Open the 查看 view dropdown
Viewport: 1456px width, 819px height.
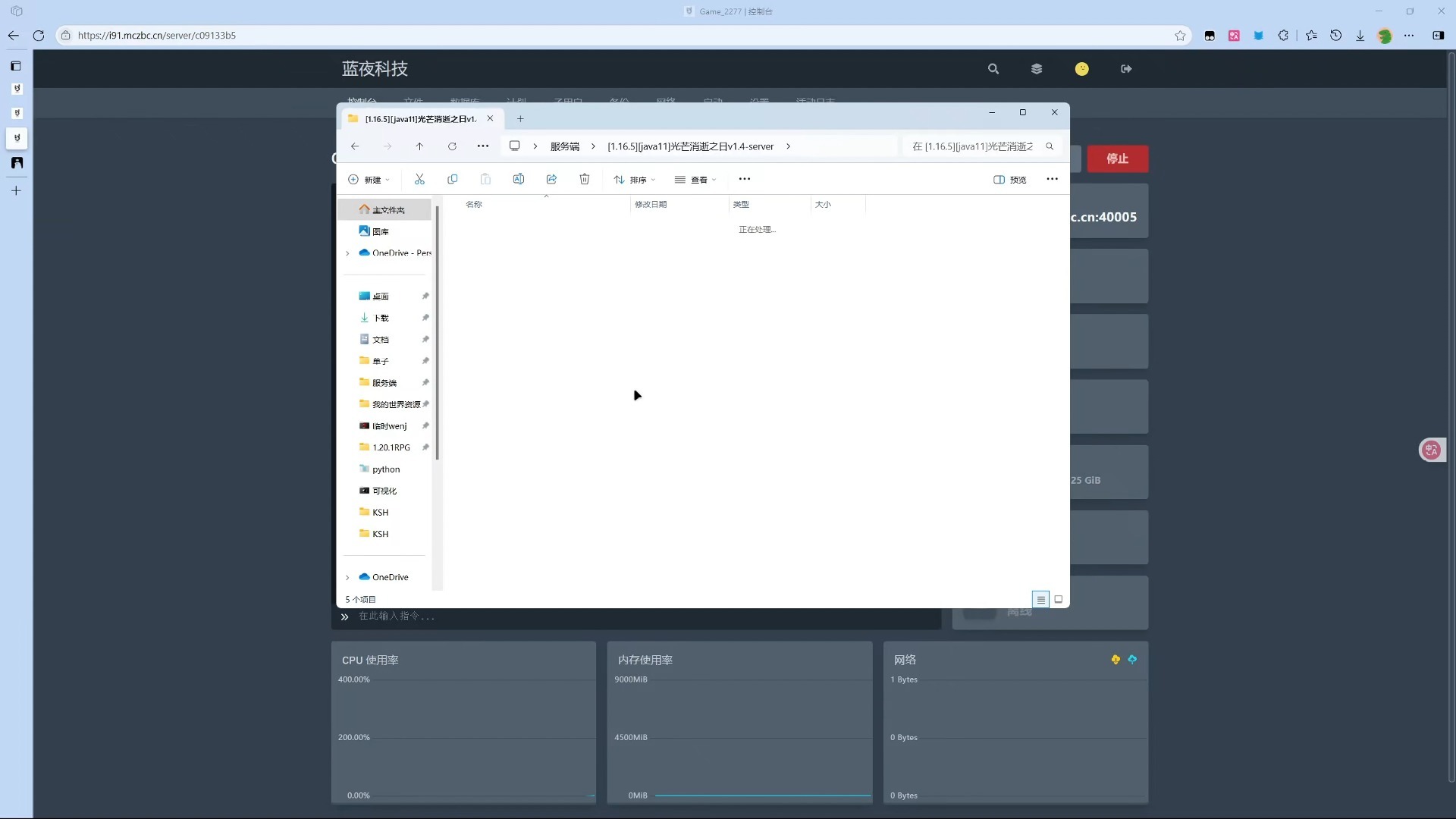[695, 180]
